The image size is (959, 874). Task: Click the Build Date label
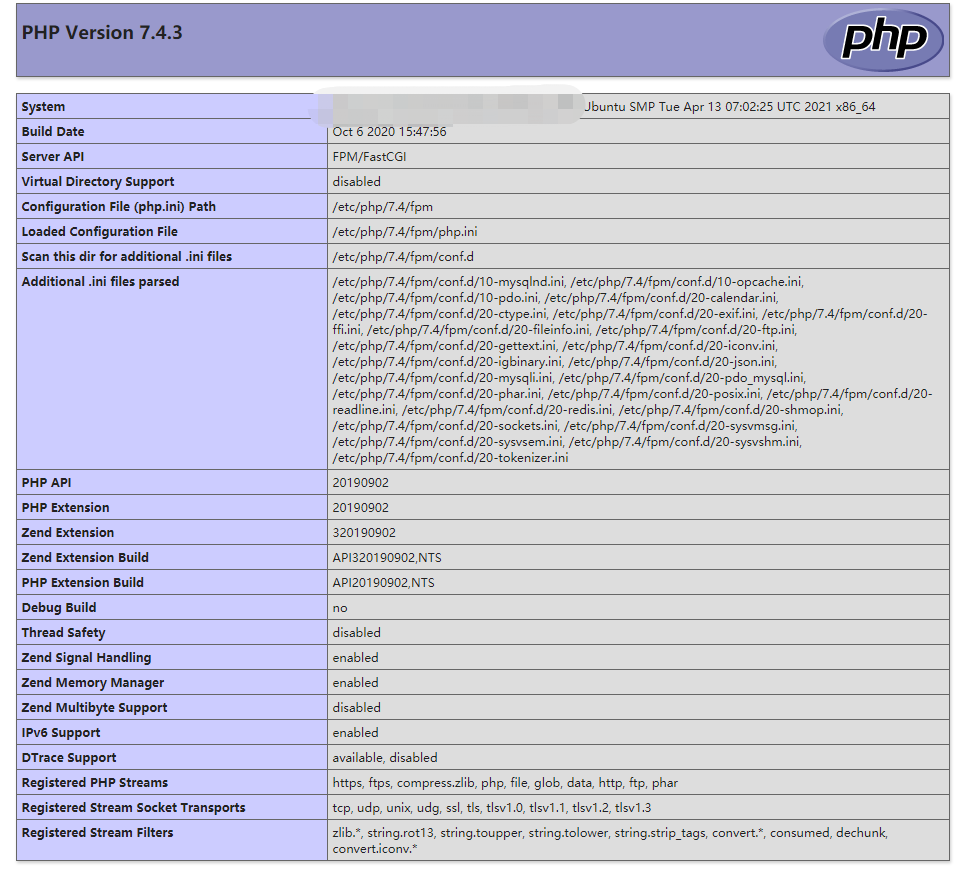pos(53,131)
